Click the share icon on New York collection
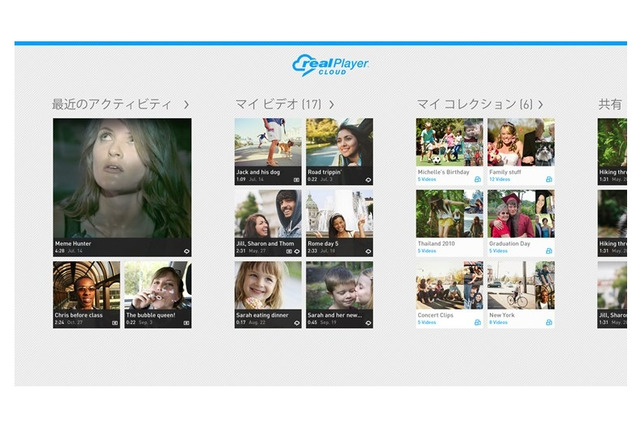This screenshot has height=426, width=640. coord(549,322)
